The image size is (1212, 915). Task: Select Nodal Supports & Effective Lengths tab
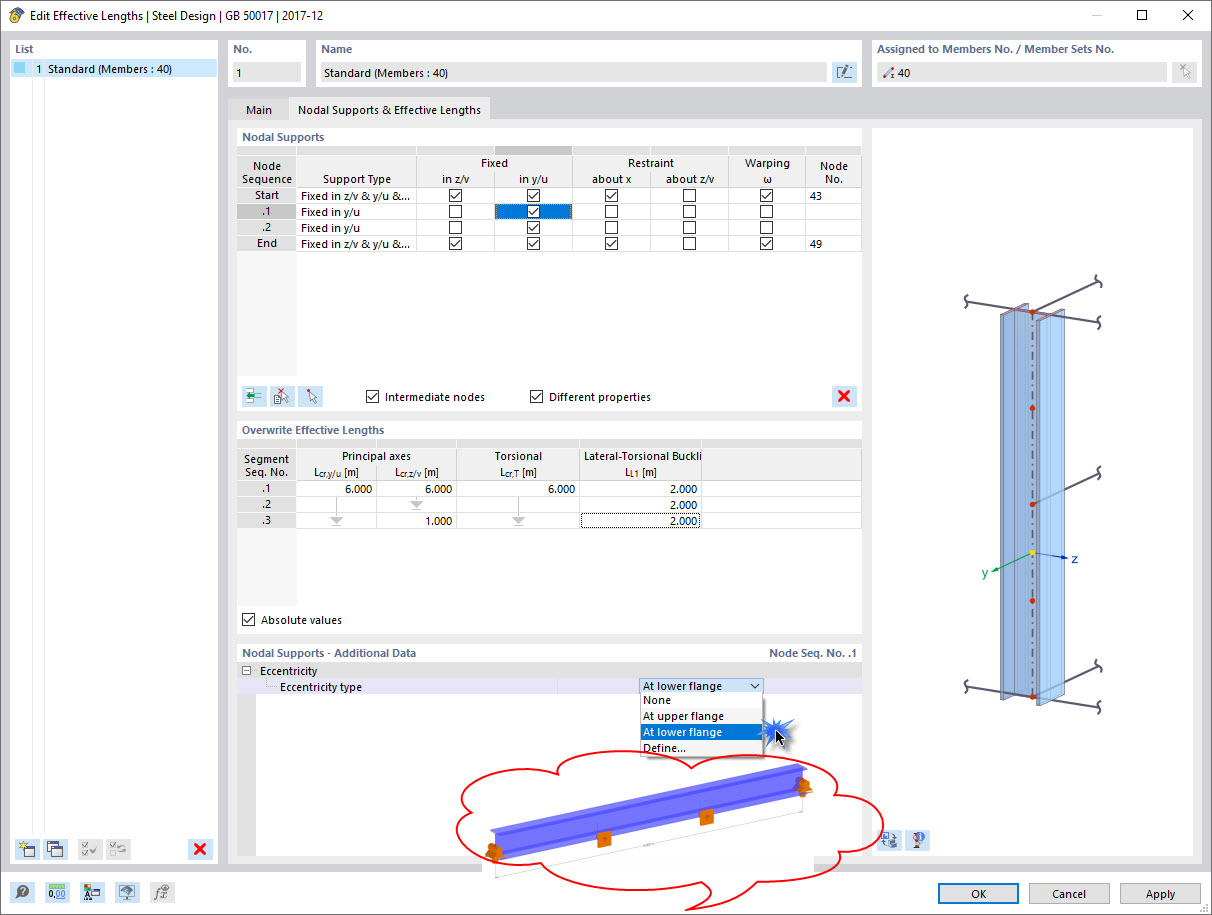(x=389, y=110)
